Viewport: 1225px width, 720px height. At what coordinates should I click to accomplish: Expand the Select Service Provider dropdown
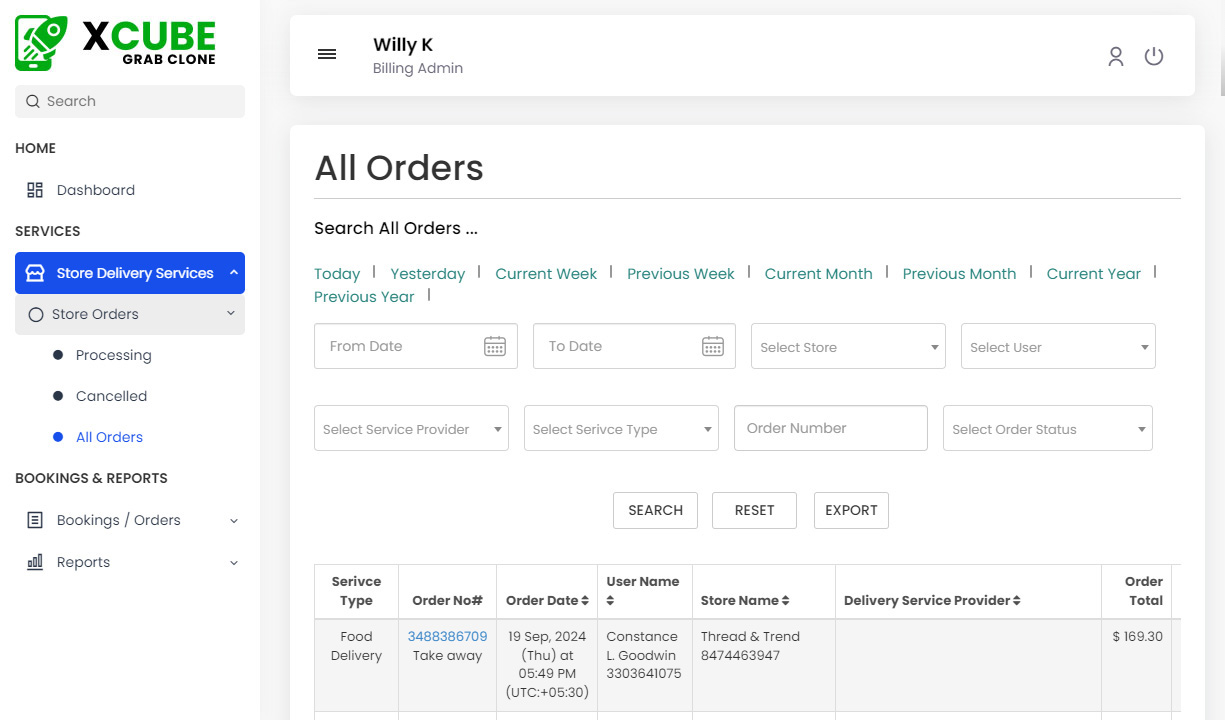pos(411,429)
